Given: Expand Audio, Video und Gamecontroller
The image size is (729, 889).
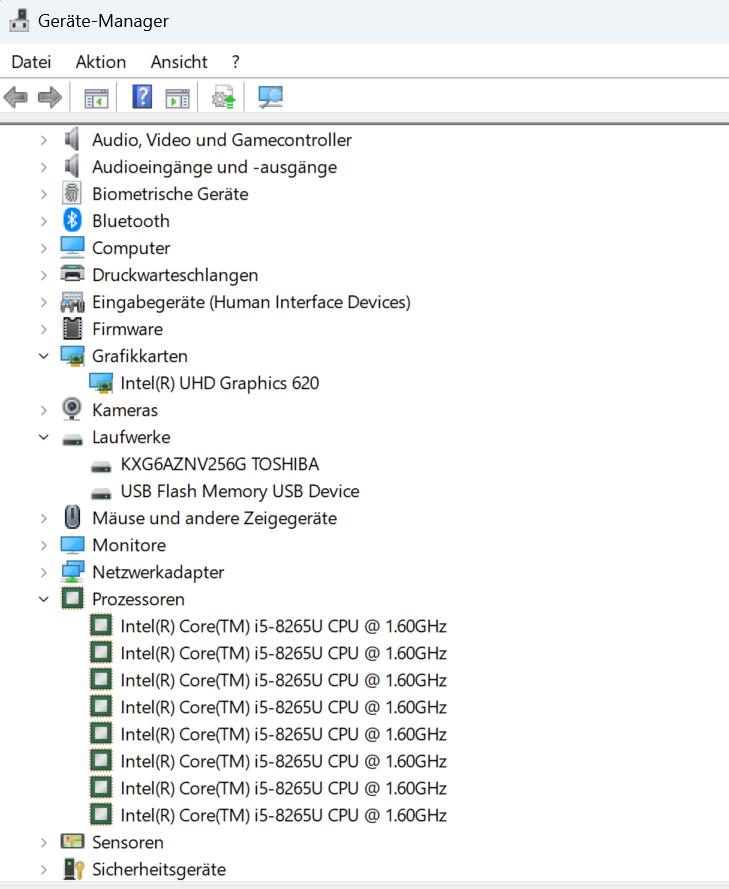Looking at the screenshot, I should [x=44, y=140].
